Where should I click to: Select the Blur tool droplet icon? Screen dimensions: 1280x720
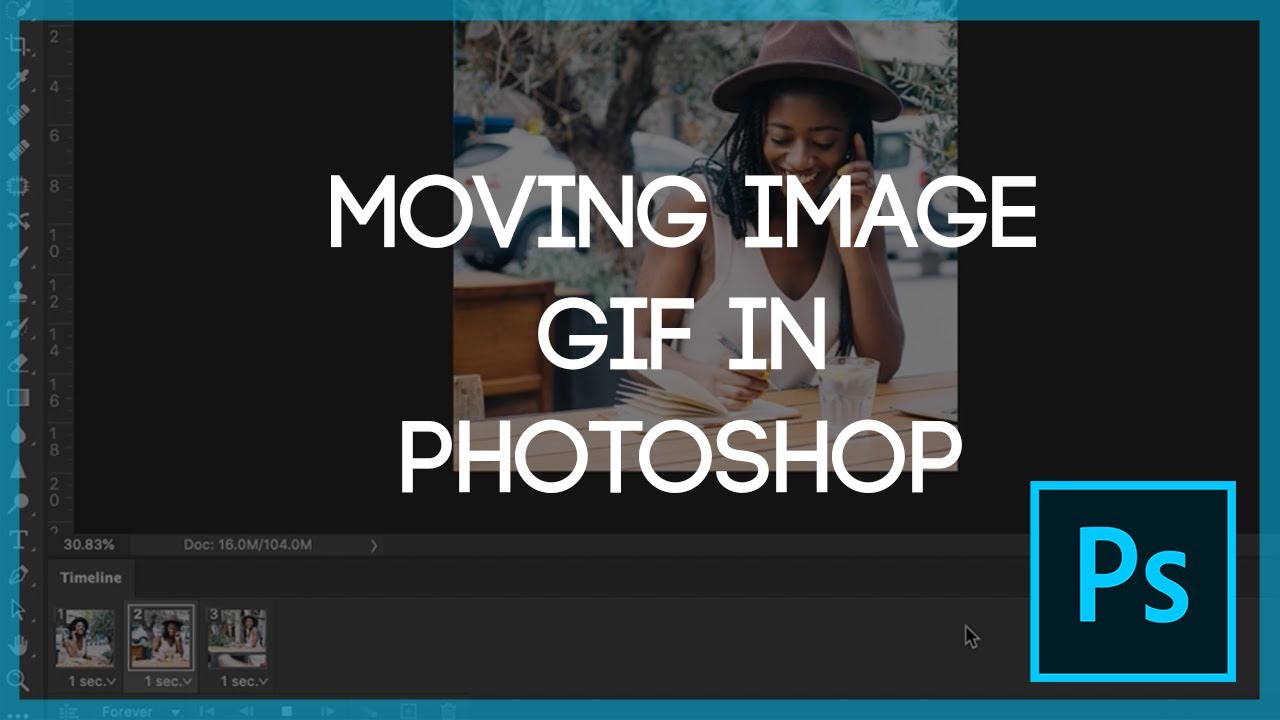(x=18, y=434)
